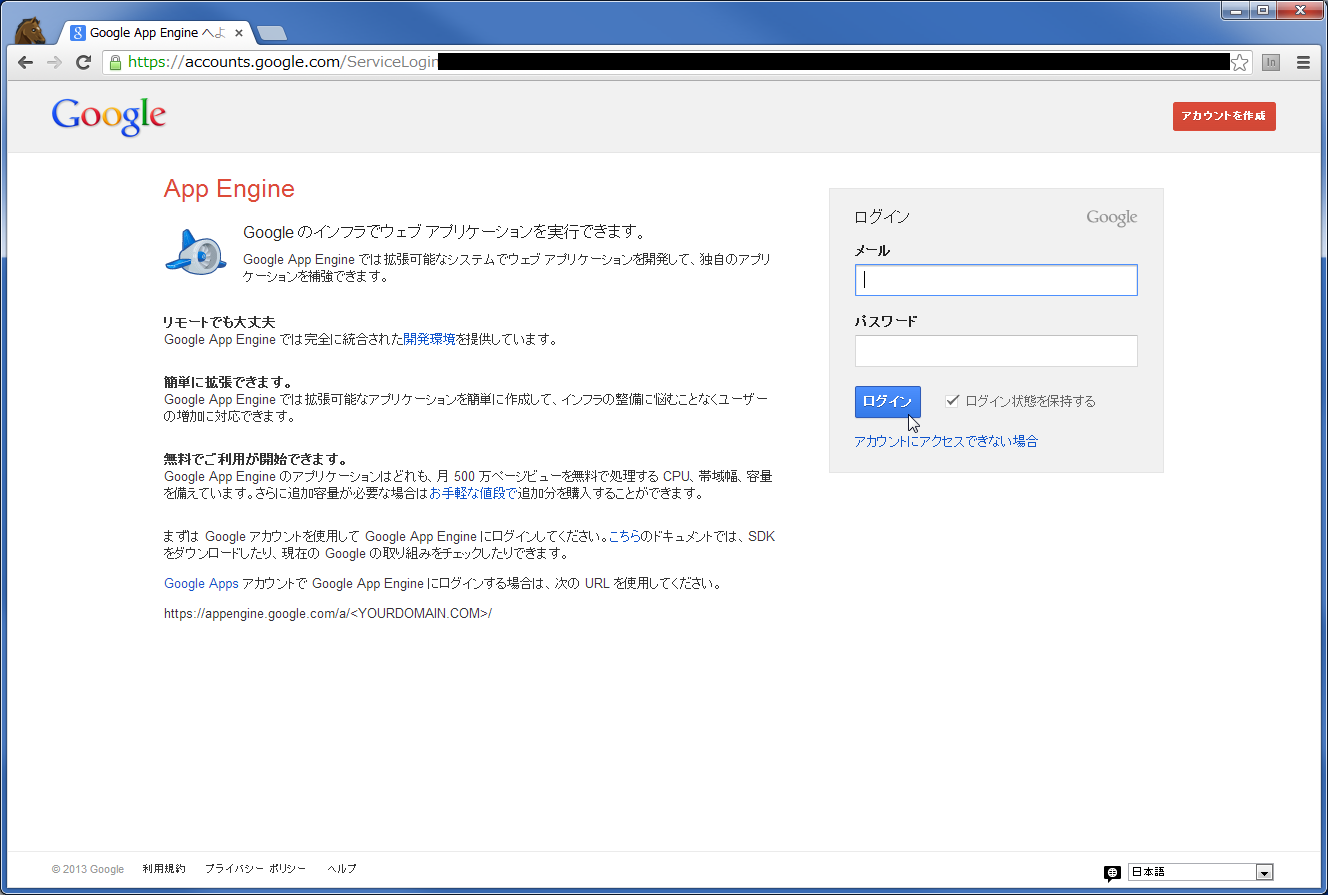Screen dimensions: 1328x895
Task: Open the 日本語 language dropdown
Action: (x=1200, y=872)
